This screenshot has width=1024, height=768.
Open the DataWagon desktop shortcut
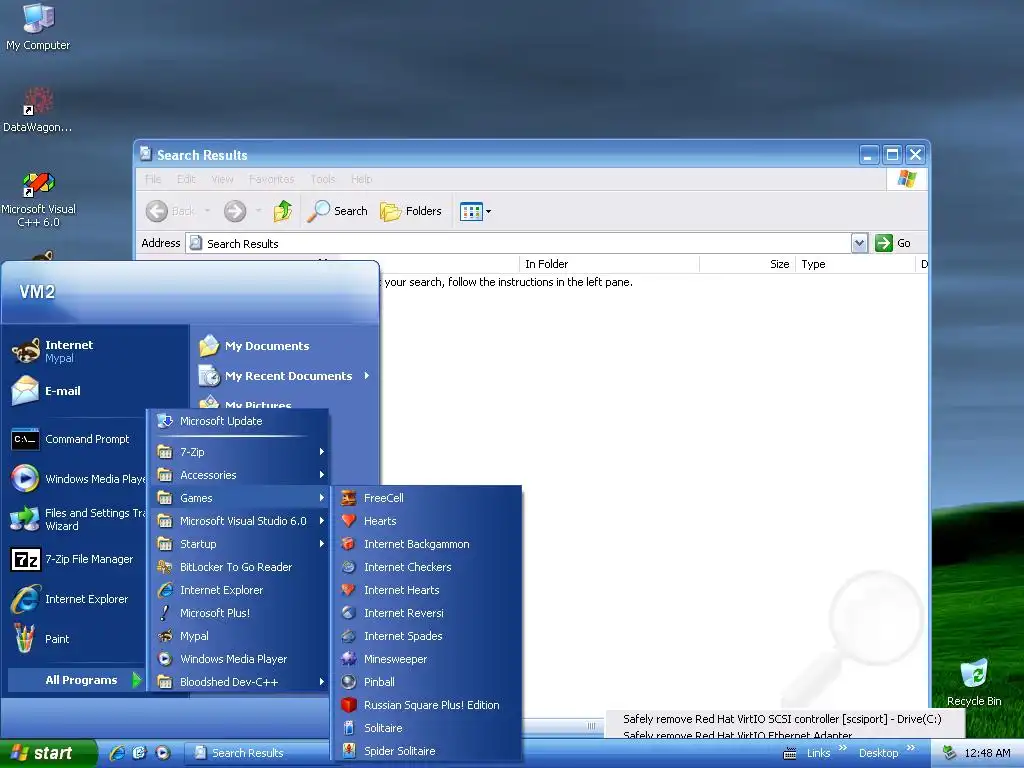click(38, 110)
